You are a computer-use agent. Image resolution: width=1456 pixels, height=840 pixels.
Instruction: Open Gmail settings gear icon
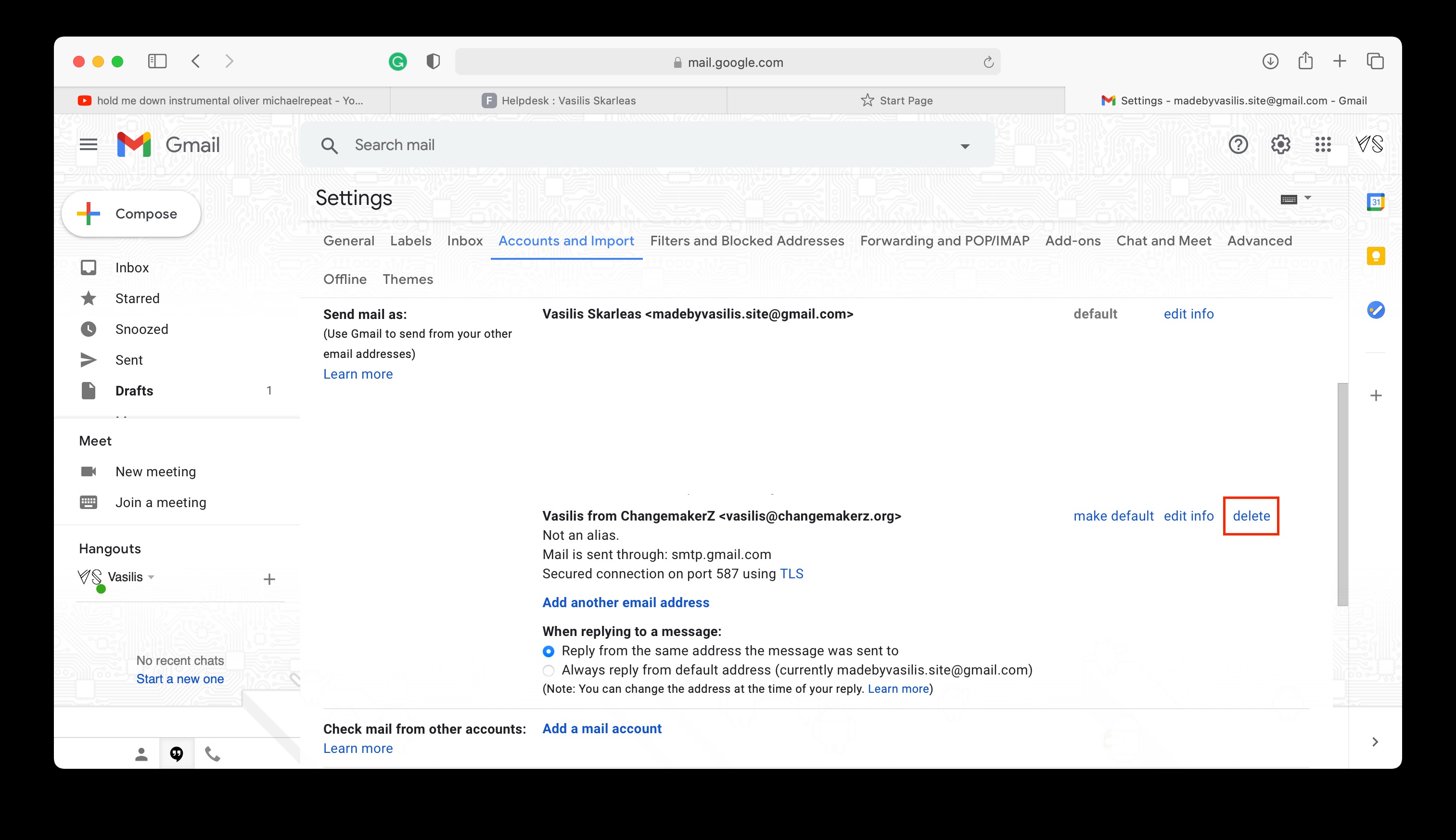coord(1280,144)
